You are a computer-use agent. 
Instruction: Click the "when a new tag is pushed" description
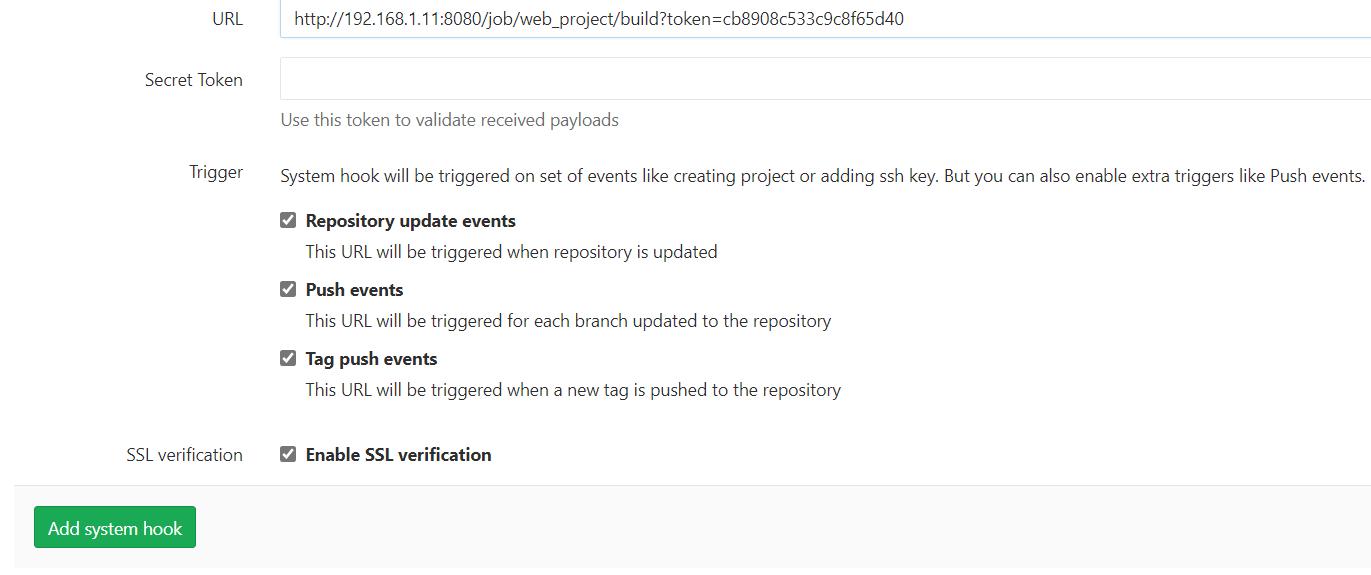(573, 390)
